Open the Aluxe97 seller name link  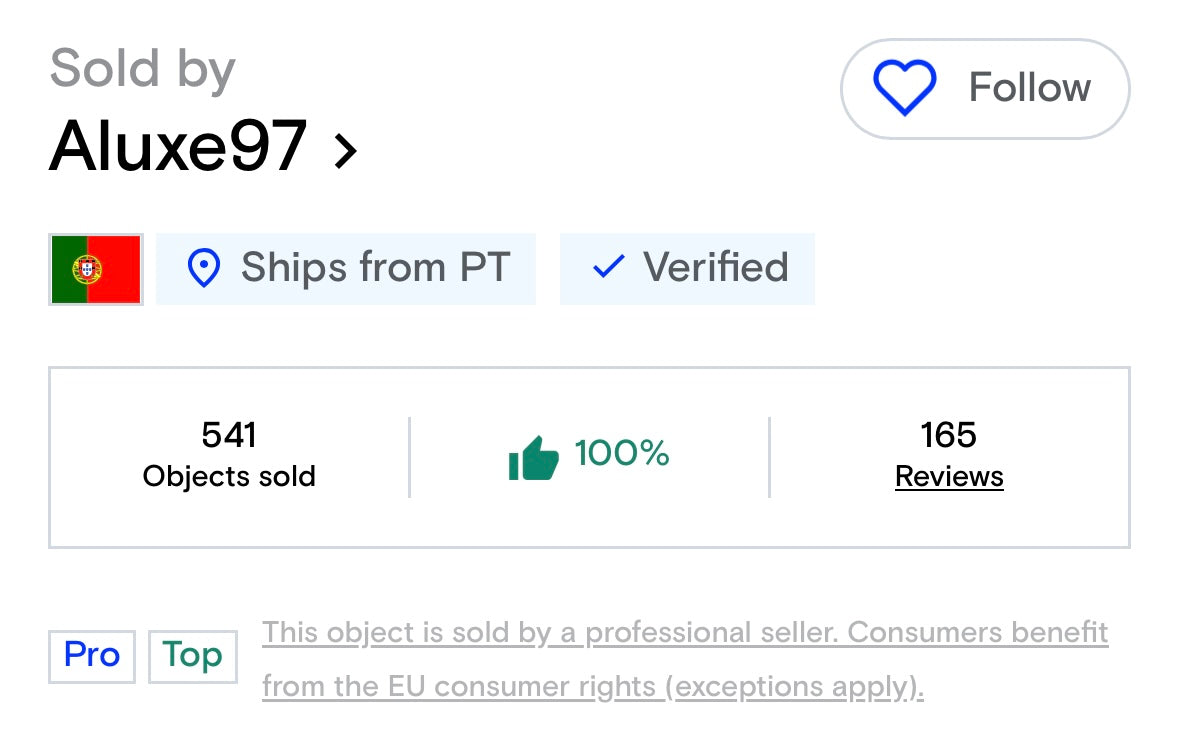coord(178,147)
